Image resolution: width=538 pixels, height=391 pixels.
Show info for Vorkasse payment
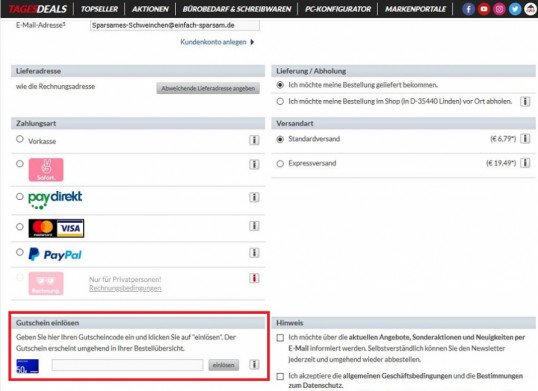coord(254,140)
